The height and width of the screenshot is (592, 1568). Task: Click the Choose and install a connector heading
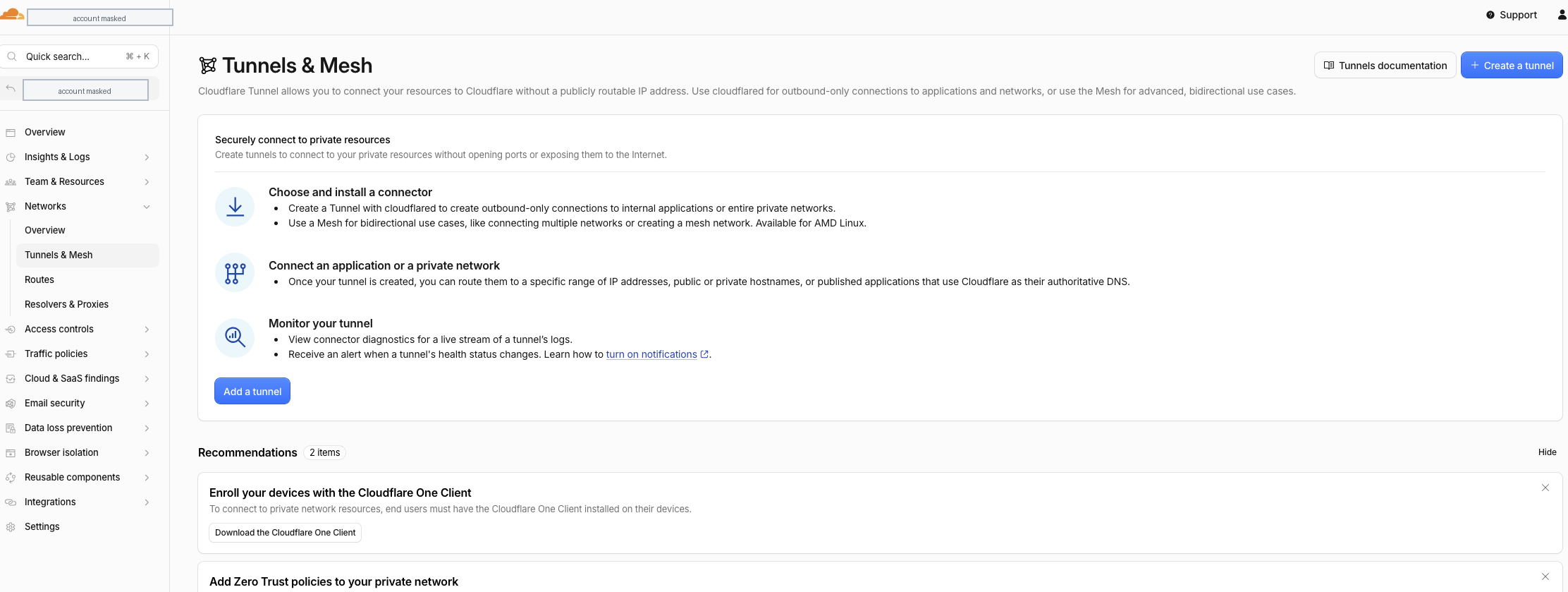point(350,193)
